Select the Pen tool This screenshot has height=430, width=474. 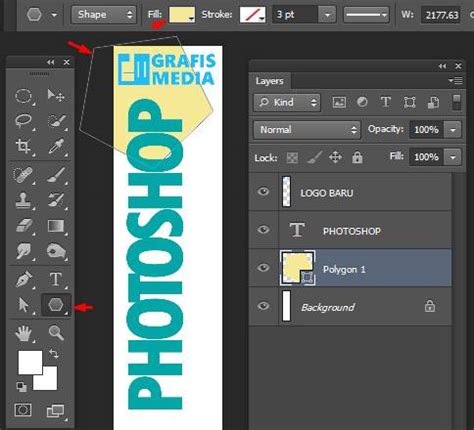[x=23, y=279]
